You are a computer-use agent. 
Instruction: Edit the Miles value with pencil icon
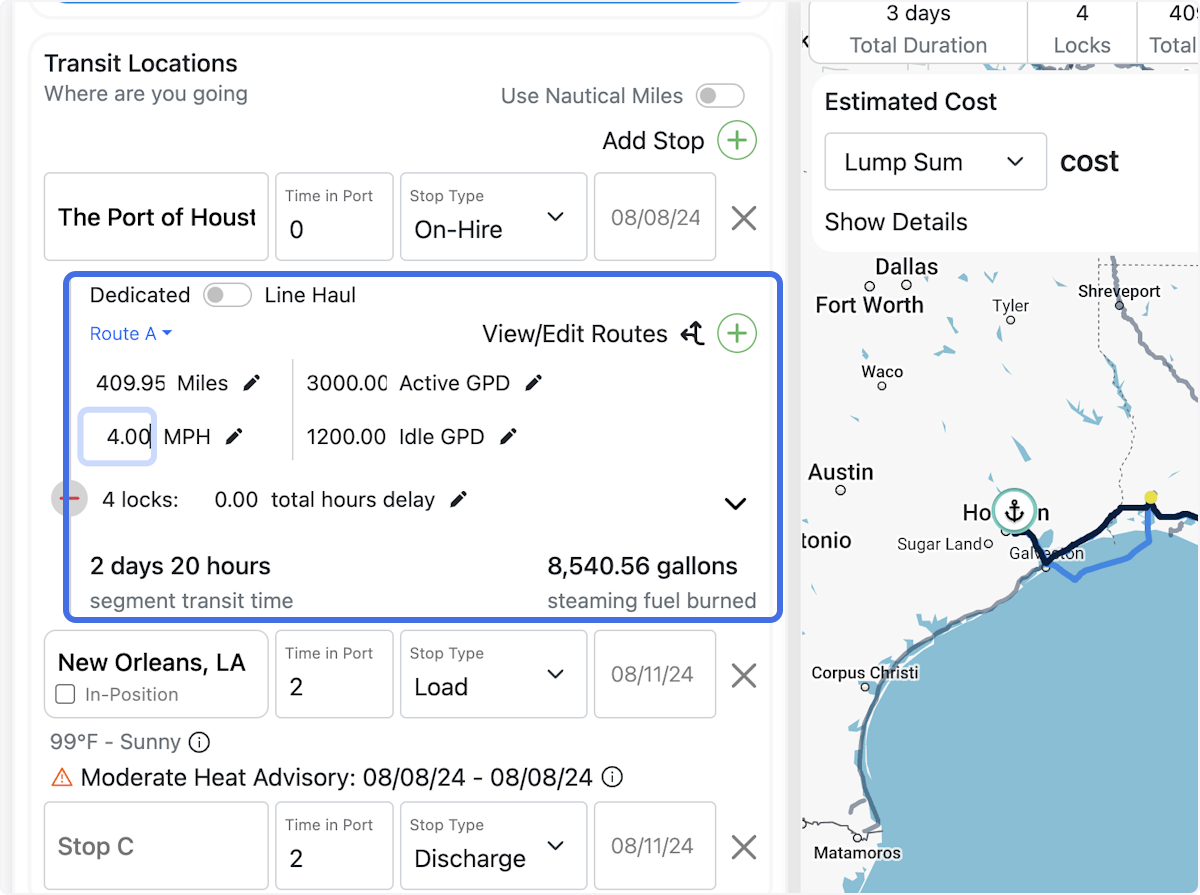click(x=252, y=383)
